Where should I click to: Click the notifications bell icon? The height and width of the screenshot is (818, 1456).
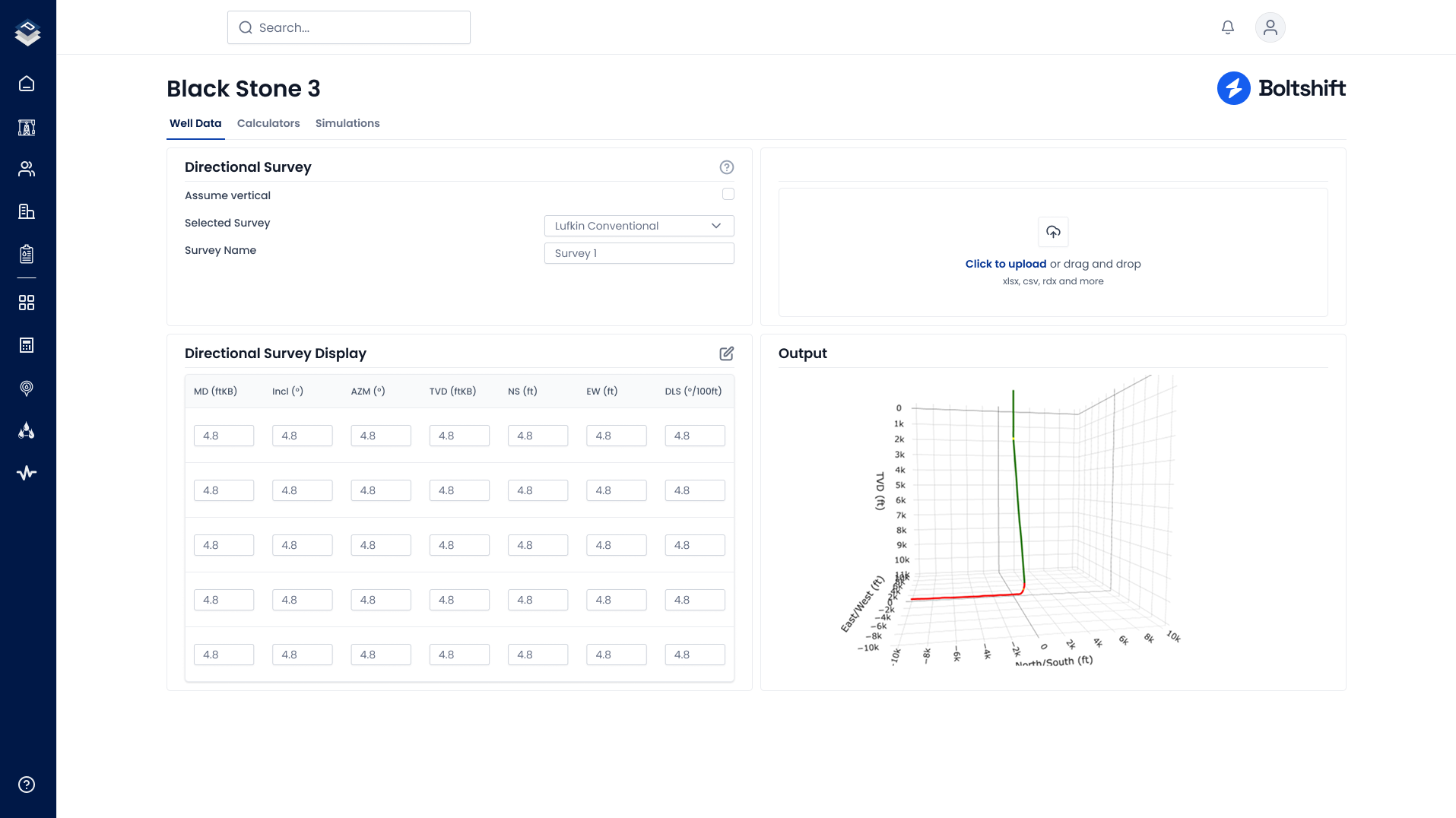(x=1227, y=27)
